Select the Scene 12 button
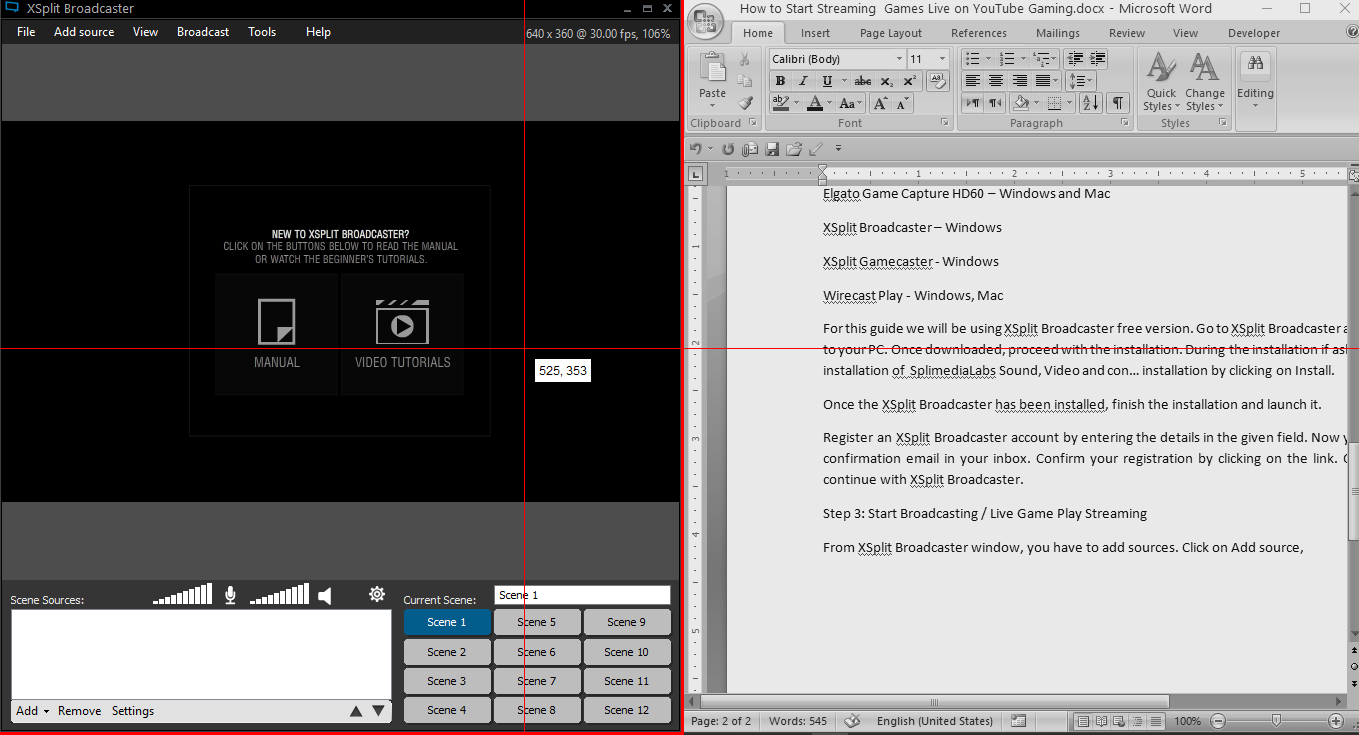 tap(627, 710)
